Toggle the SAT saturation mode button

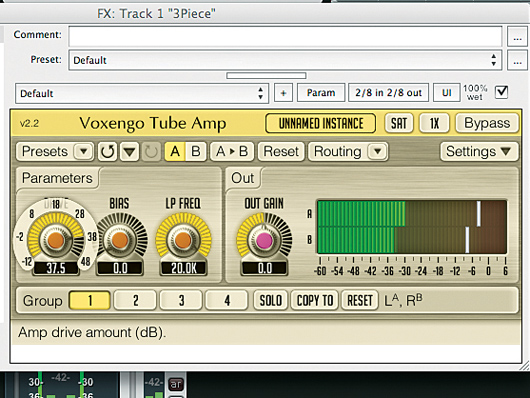(399, 123)
